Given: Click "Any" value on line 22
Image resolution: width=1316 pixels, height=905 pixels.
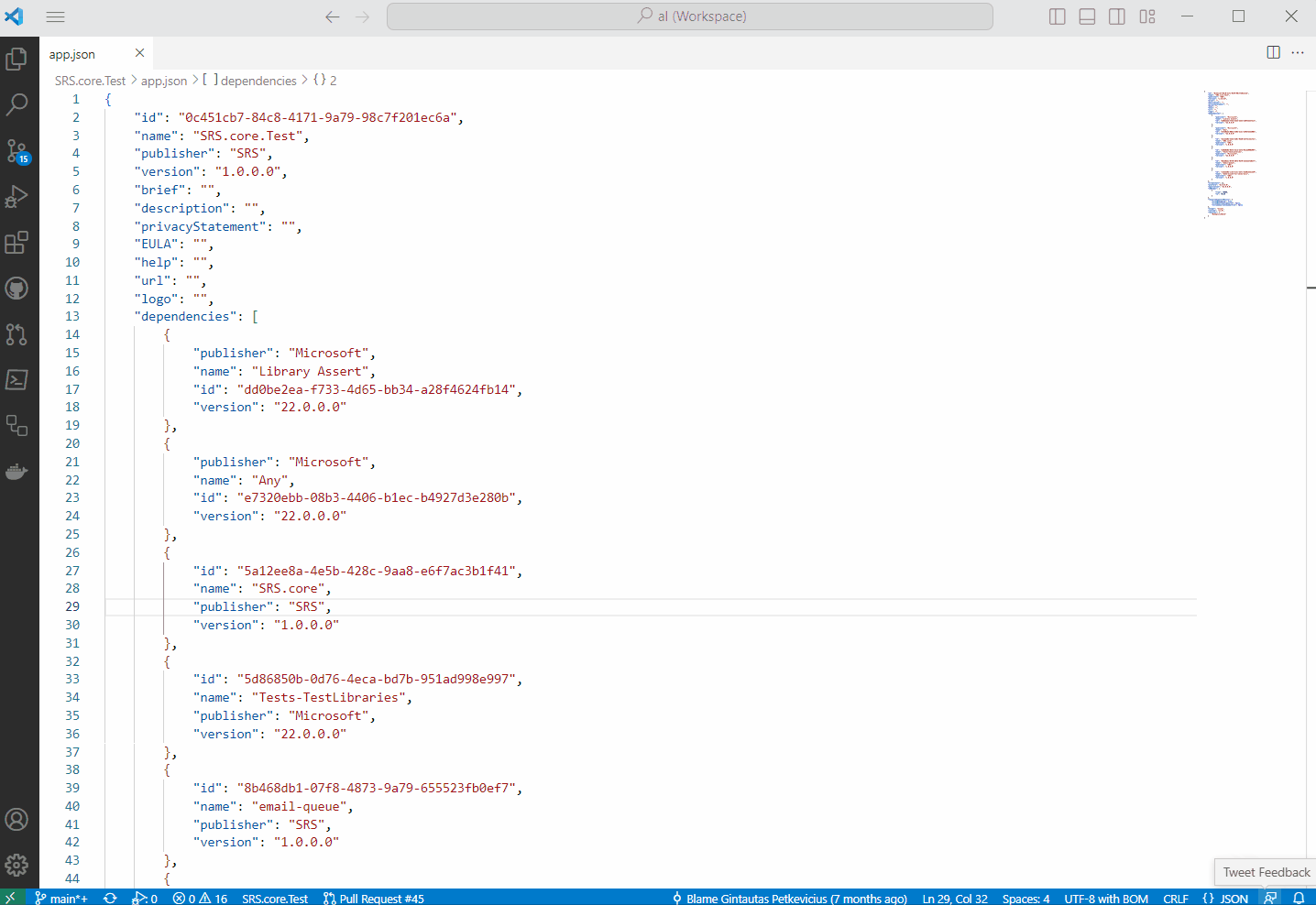Looking at the screenshot, I should point(269,480).
